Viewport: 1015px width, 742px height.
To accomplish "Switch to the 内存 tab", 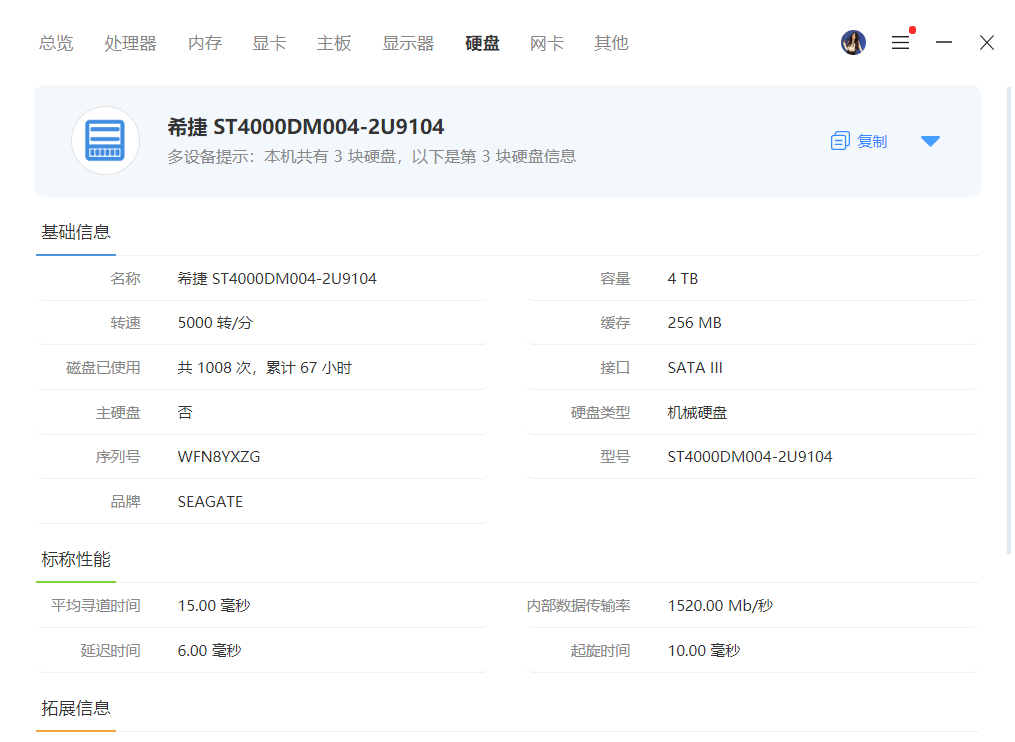I will click(x=205, y=43).
